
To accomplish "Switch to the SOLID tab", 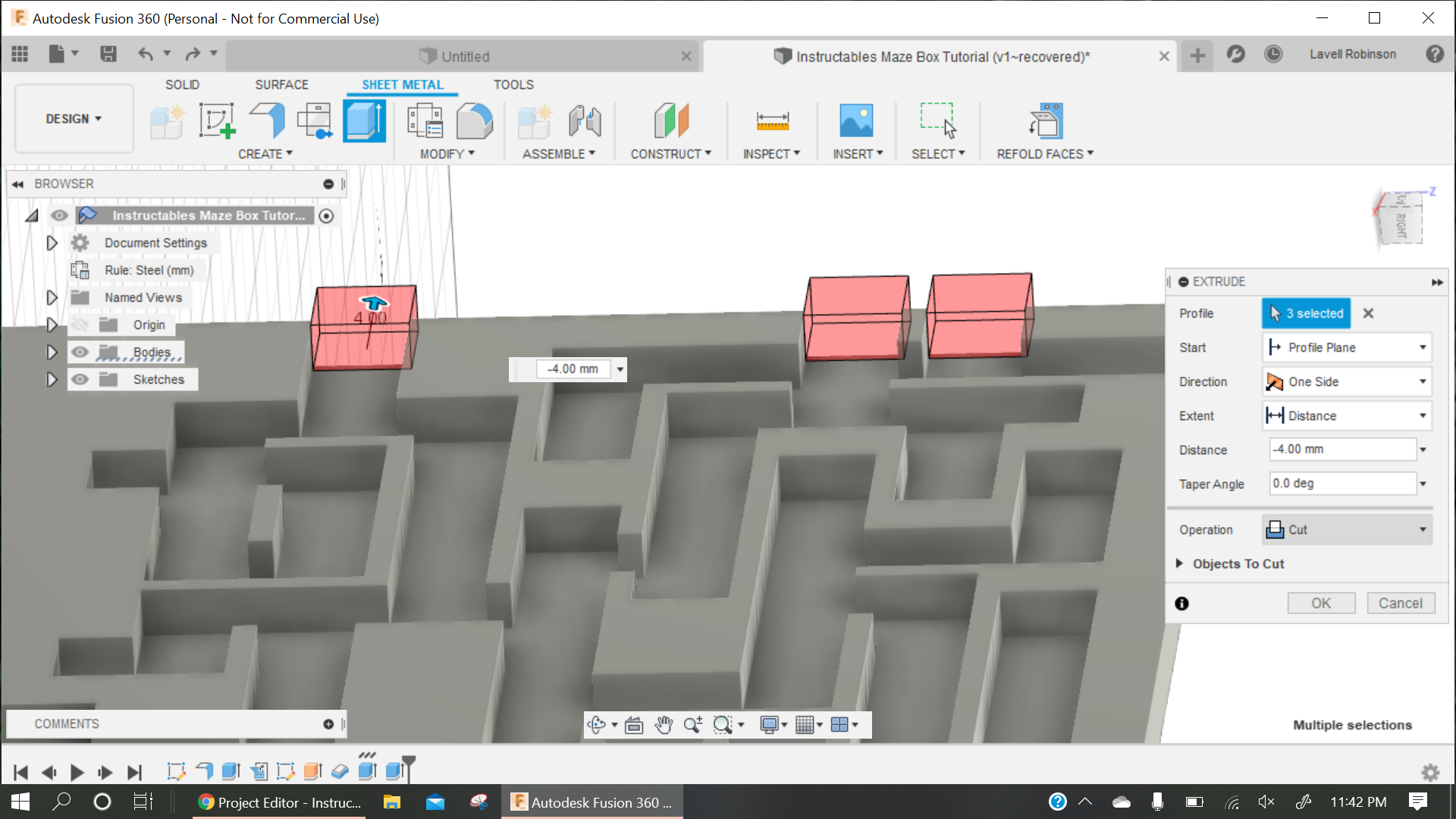I will coord(182,85).
